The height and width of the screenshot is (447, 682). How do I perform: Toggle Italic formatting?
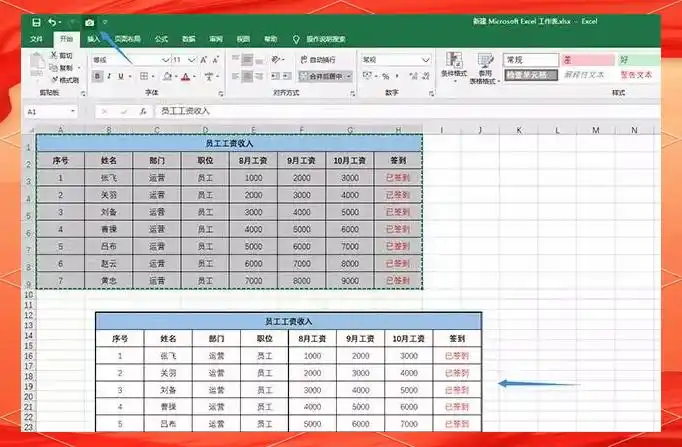tap(109, 77)
